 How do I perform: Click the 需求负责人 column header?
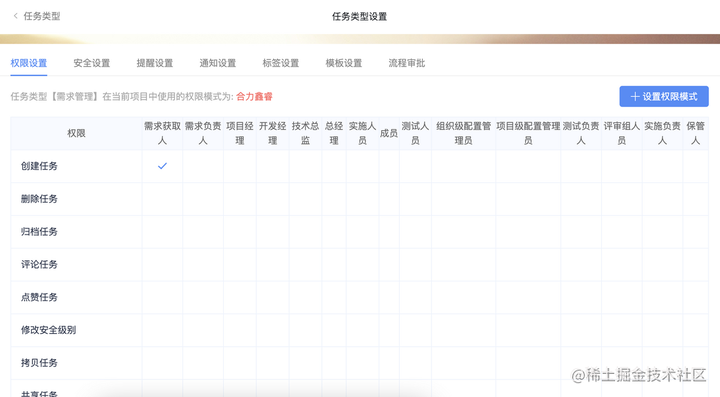[x=203, y=133]
